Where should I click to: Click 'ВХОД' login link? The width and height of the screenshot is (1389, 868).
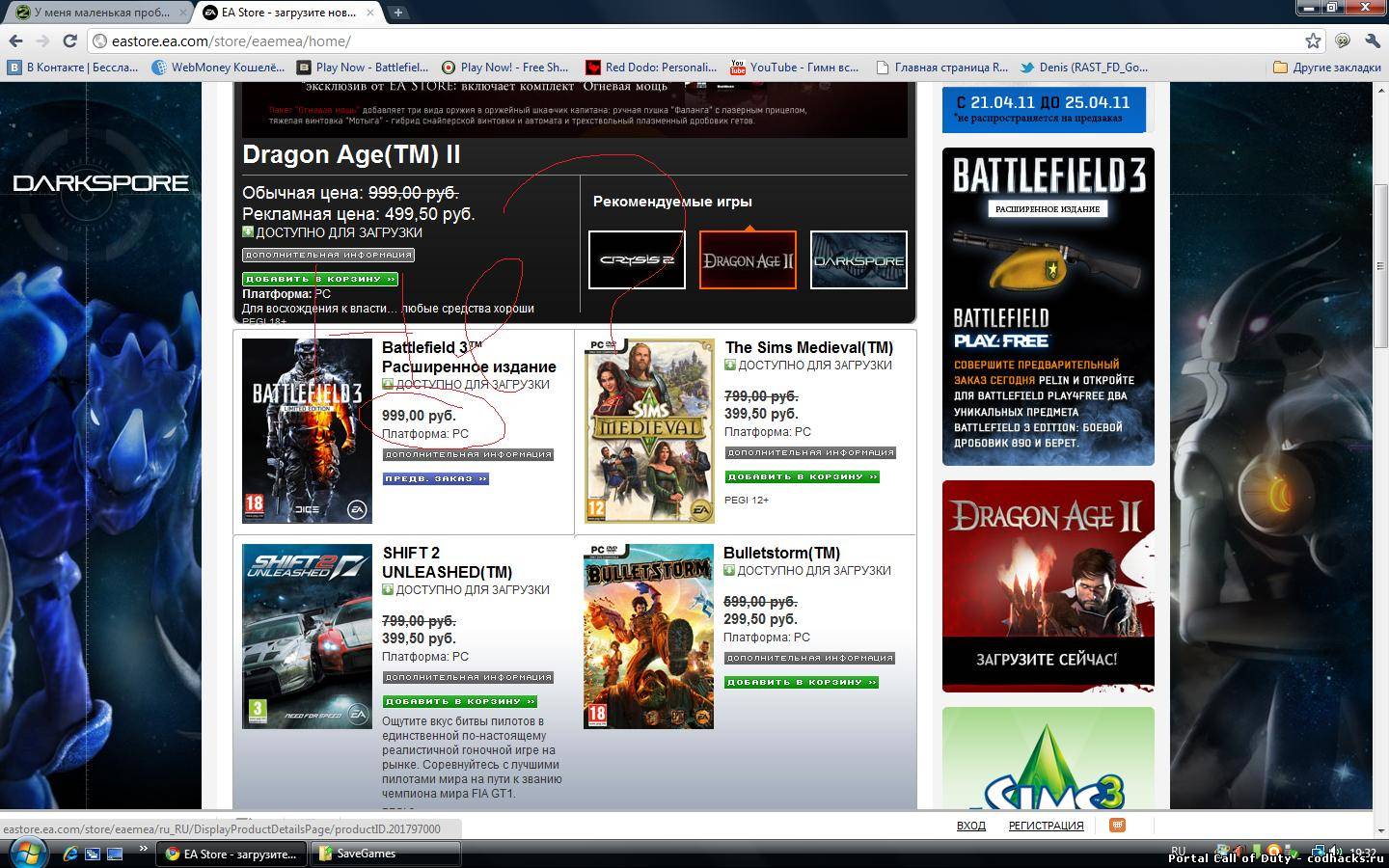coord(971,826)
